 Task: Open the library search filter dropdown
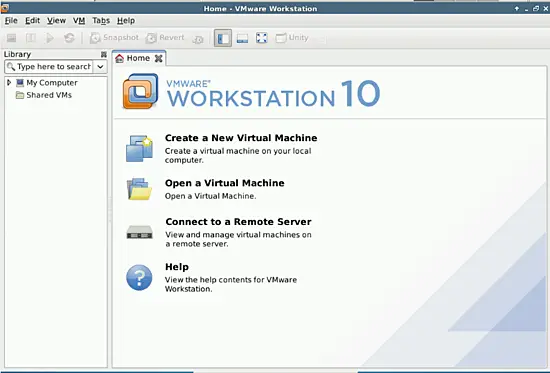(x=100, y=66)
